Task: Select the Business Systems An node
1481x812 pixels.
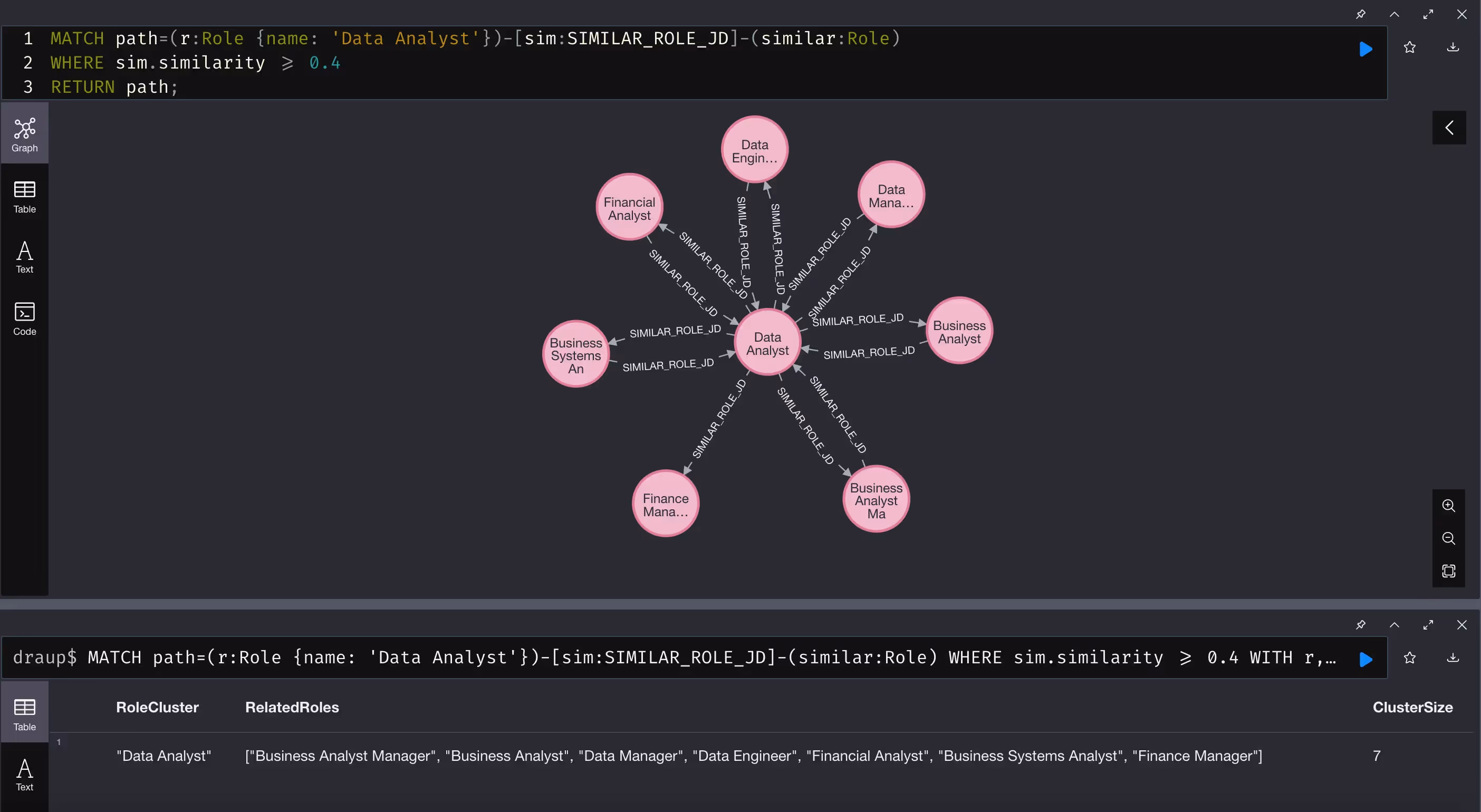Action: (x=576, y=354)
